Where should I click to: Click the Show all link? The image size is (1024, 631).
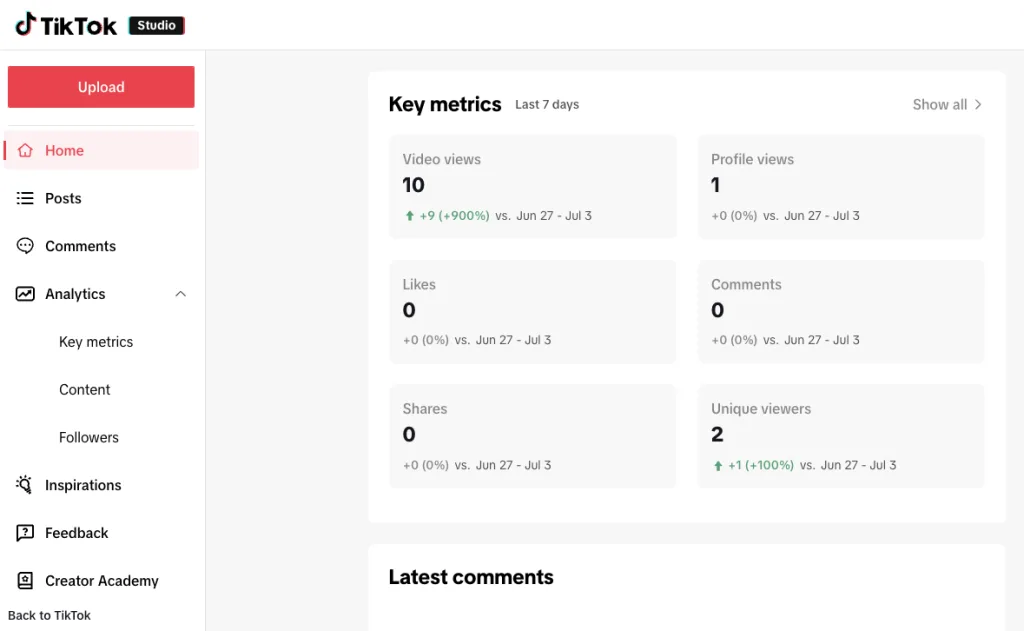click(946, 105)
